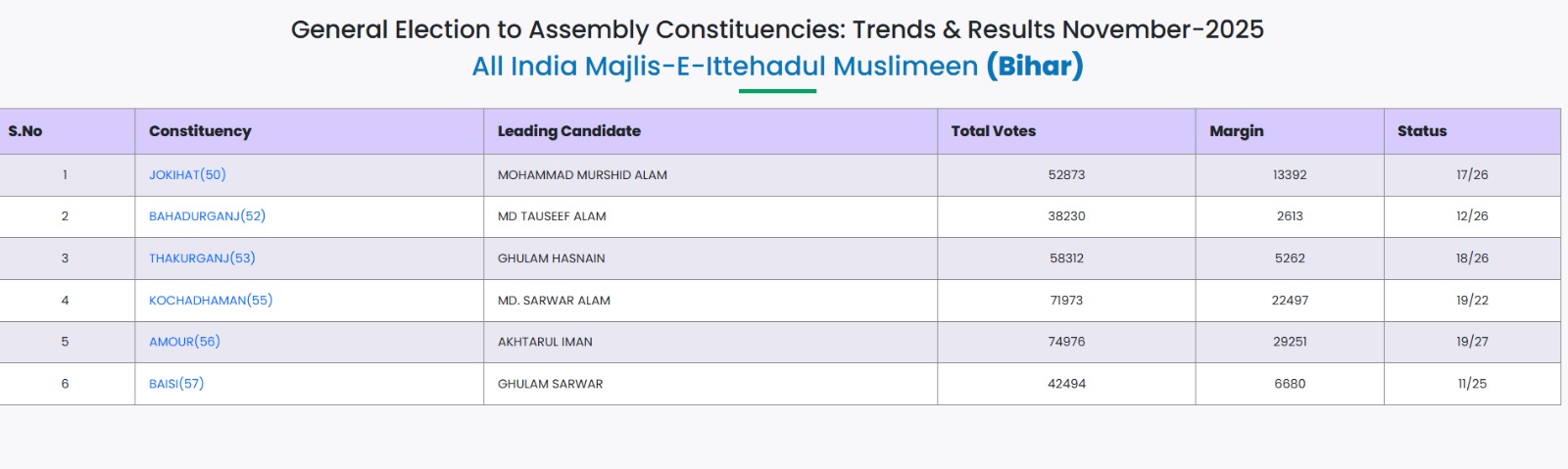Viewport: 1568px width, 469px height.
Task: Click the status value 11/25
Action: pyautogui.click(x=1472, y=384)
